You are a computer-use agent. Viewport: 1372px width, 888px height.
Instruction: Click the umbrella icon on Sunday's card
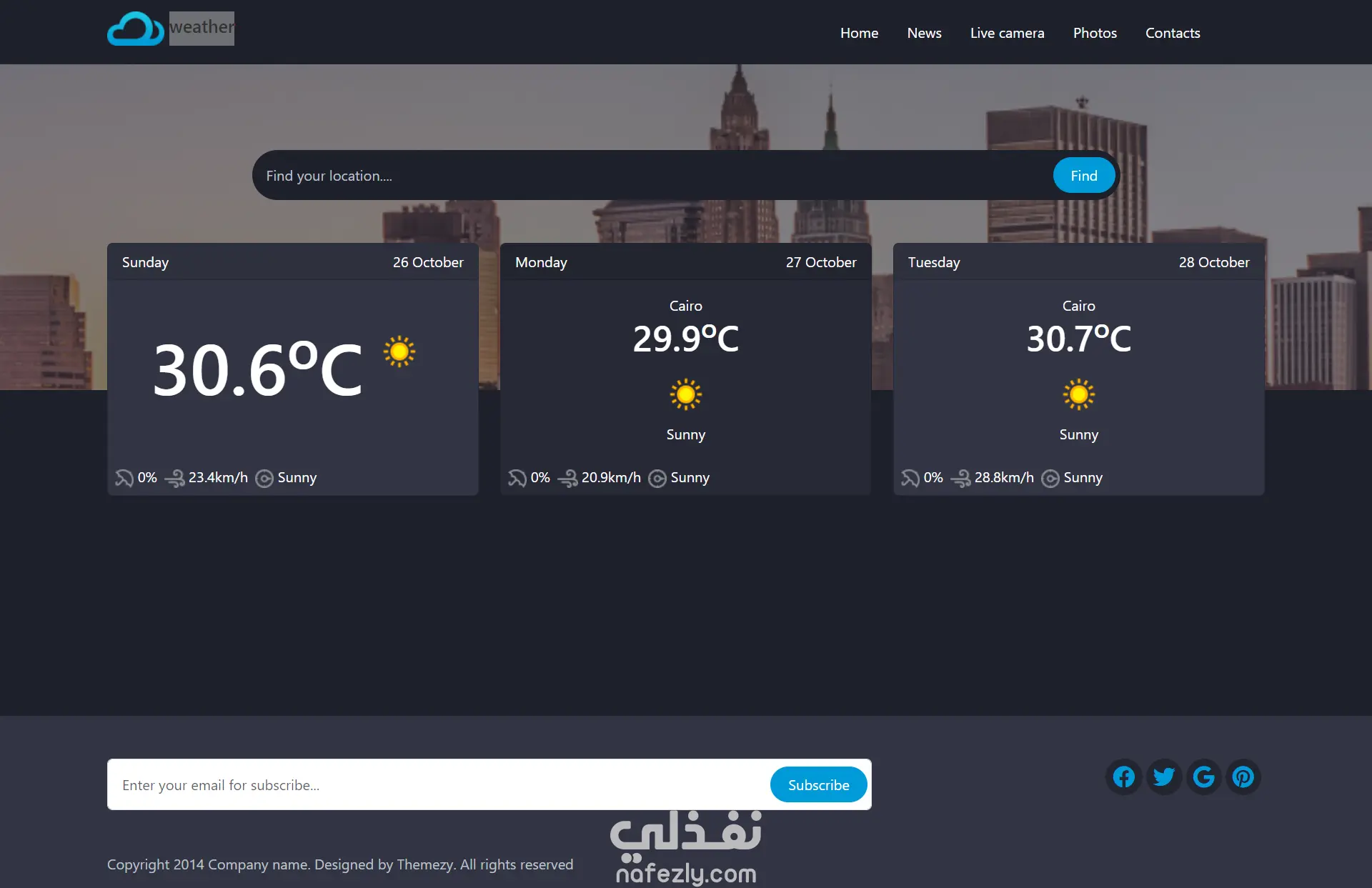click(x=124, y=478)
